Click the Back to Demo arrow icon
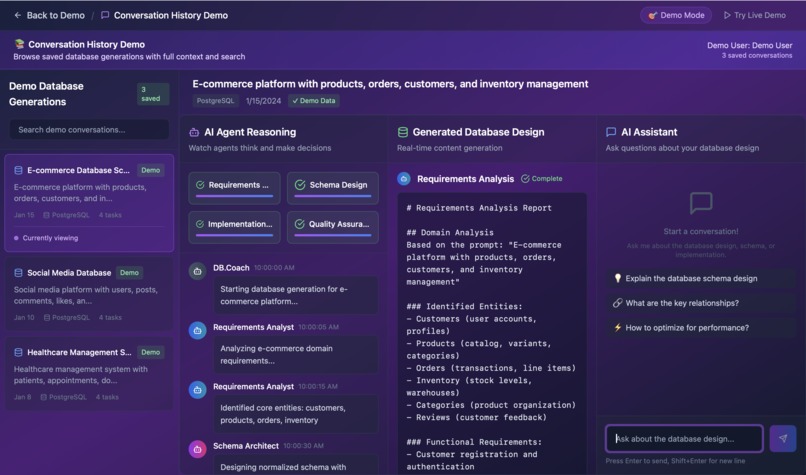806x475 pixels. 17,15
